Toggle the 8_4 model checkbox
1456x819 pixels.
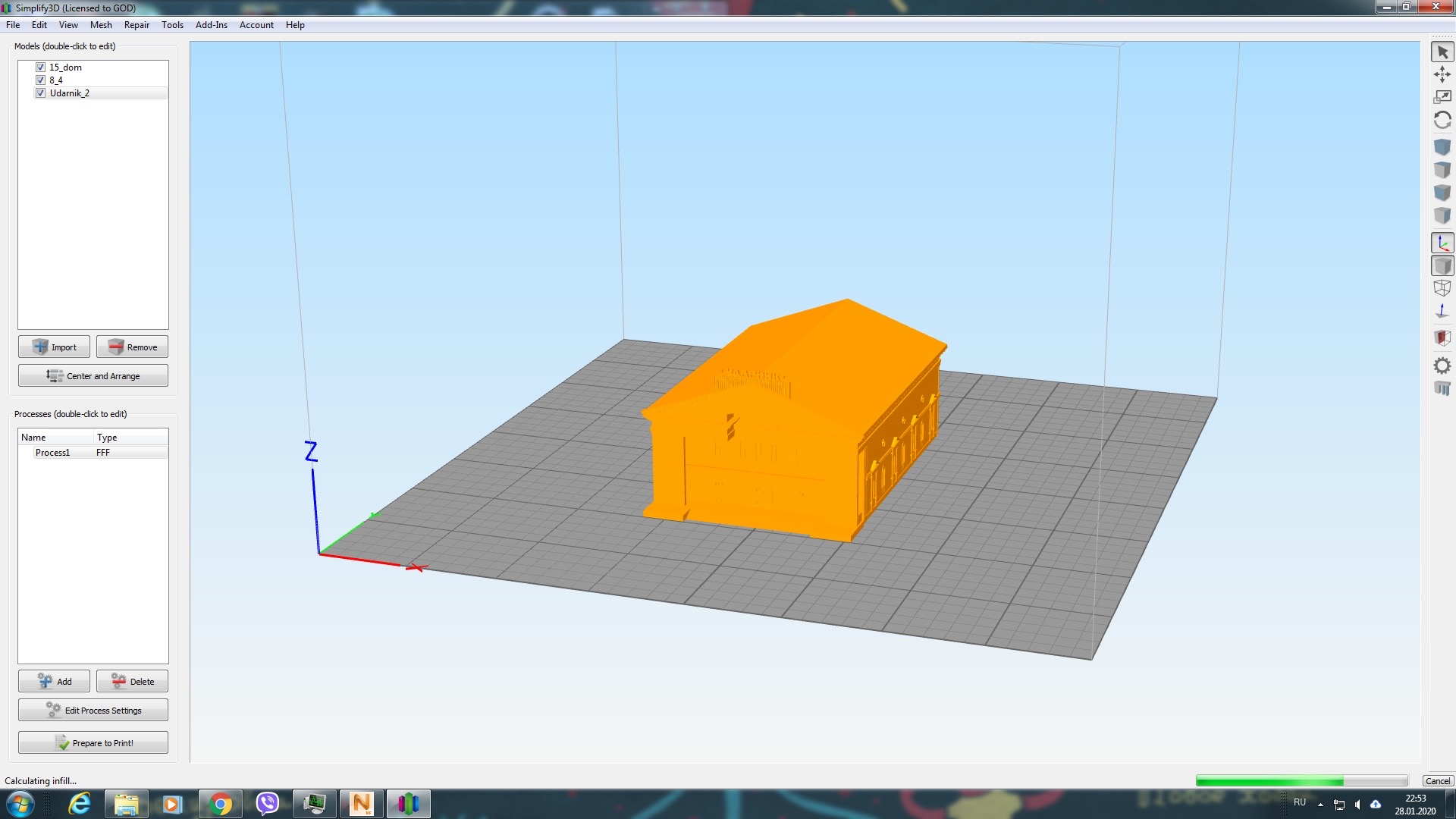tap(41, 80)
